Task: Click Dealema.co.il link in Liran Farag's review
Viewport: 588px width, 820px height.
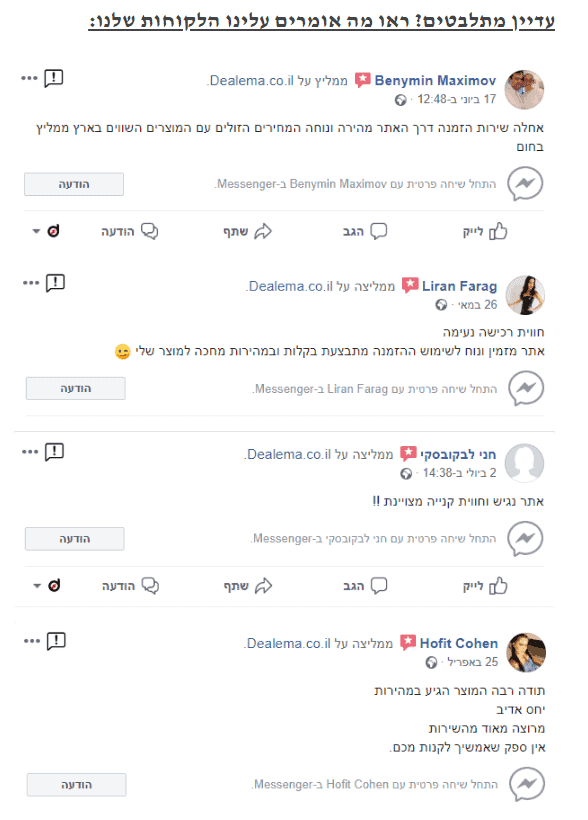Action: (290, 286)
